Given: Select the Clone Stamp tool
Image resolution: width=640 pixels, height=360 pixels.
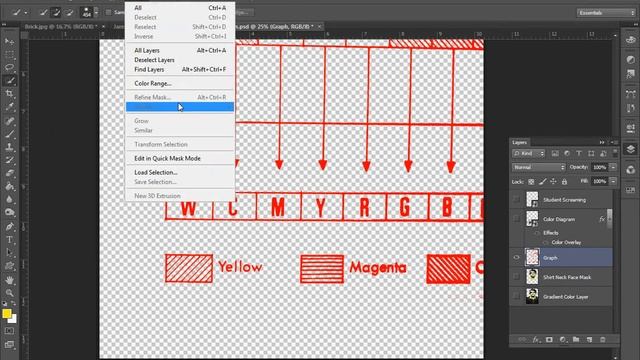Looking at the screenshot, I should [9, 147].
